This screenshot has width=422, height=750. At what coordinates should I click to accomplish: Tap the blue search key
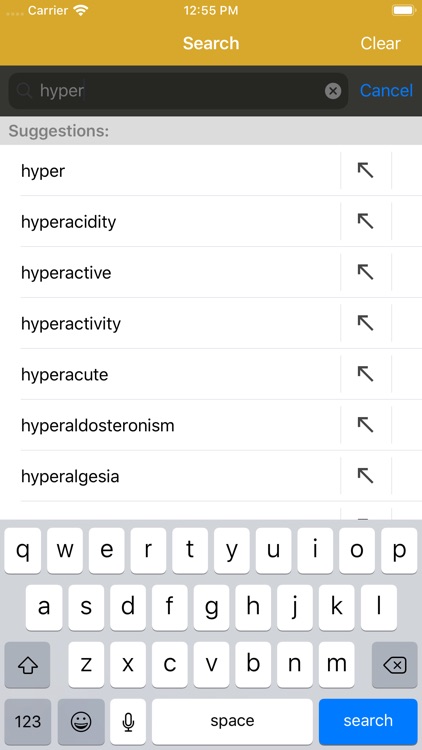coord(368,721)
